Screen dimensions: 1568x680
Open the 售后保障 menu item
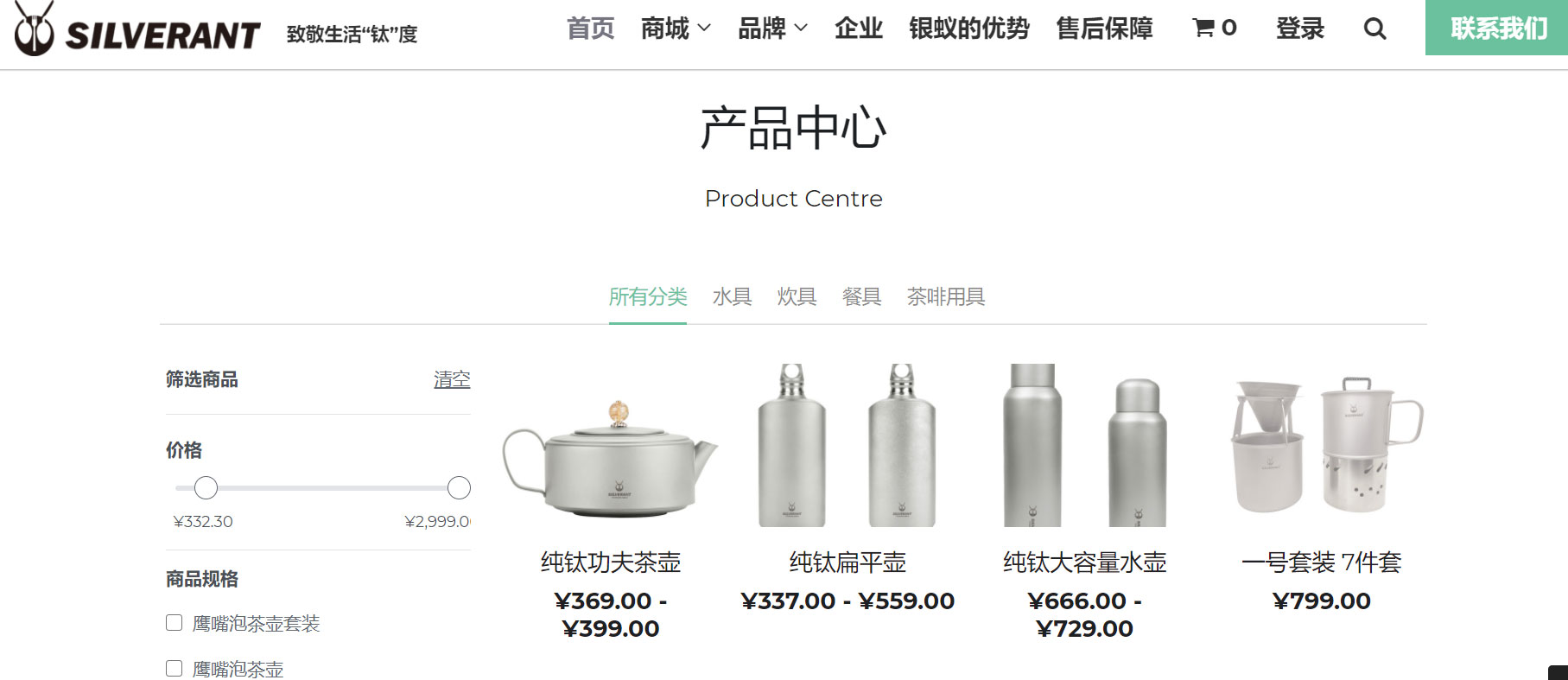pos(1104,29)
